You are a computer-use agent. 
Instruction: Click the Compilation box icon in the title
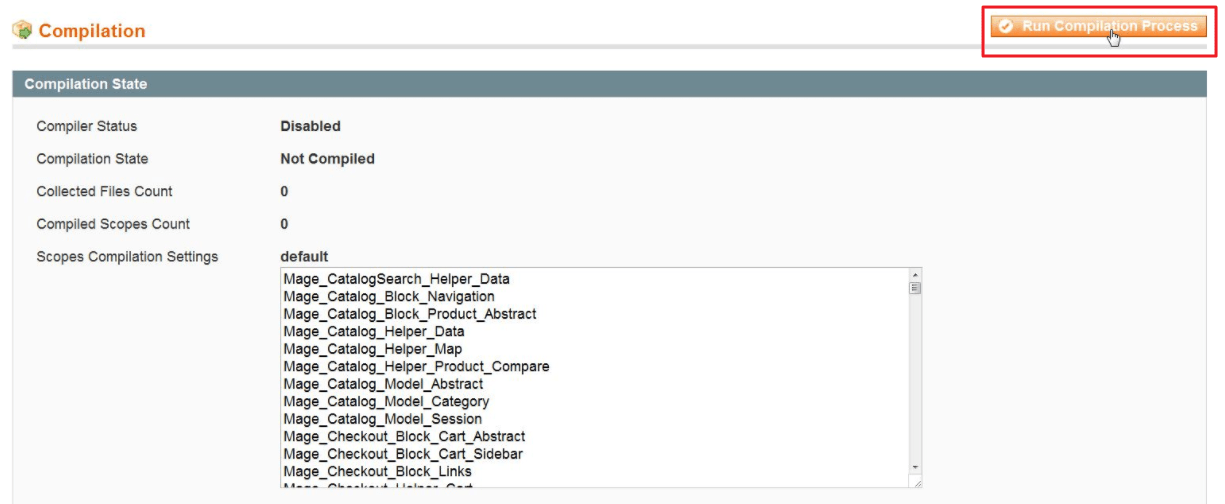22,31
